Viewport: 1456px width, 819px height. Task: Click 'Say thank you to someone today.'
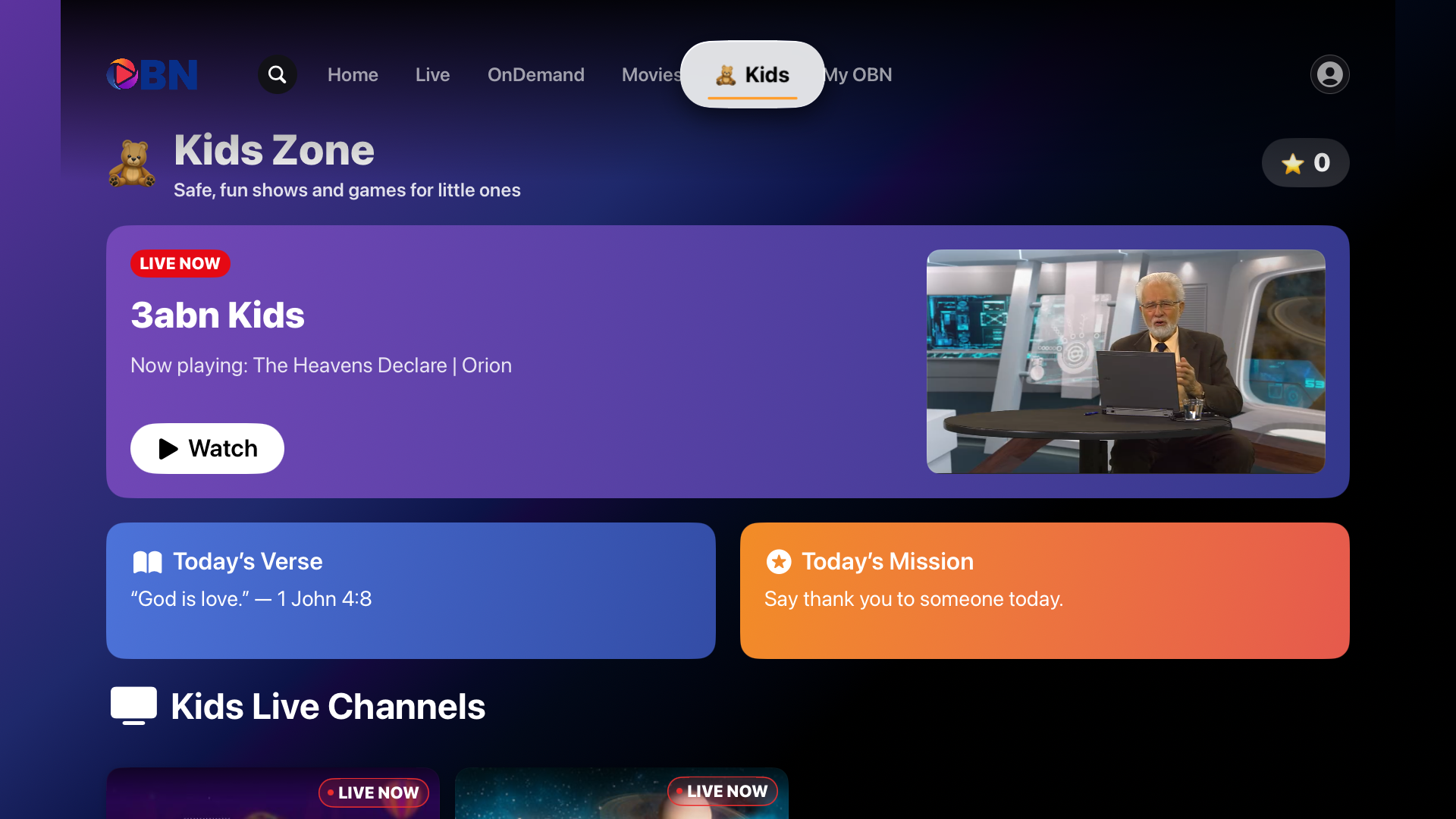(x=914, y=599)
